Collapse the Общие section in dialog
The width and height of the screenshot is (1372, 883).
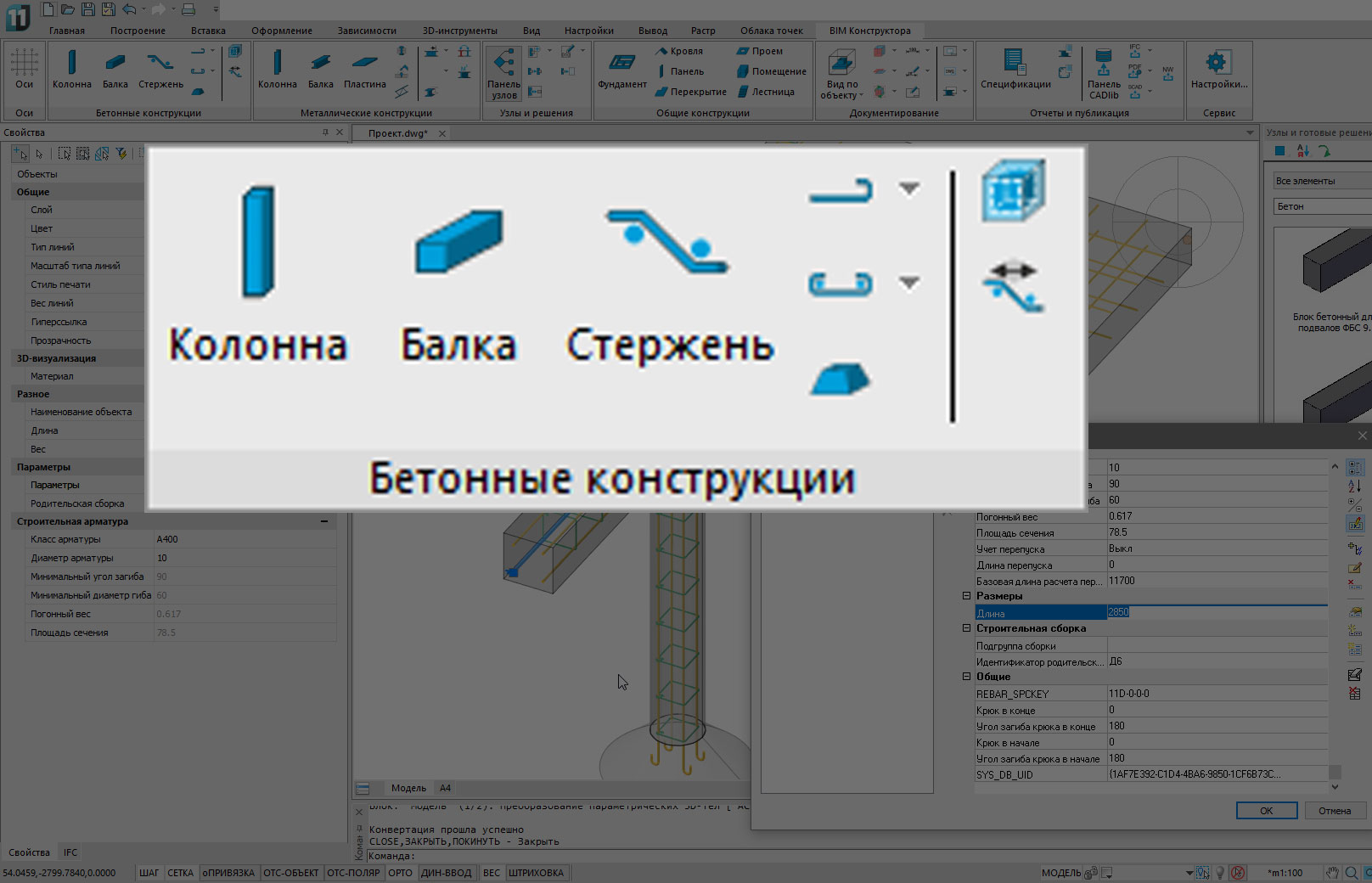(966, 677)
